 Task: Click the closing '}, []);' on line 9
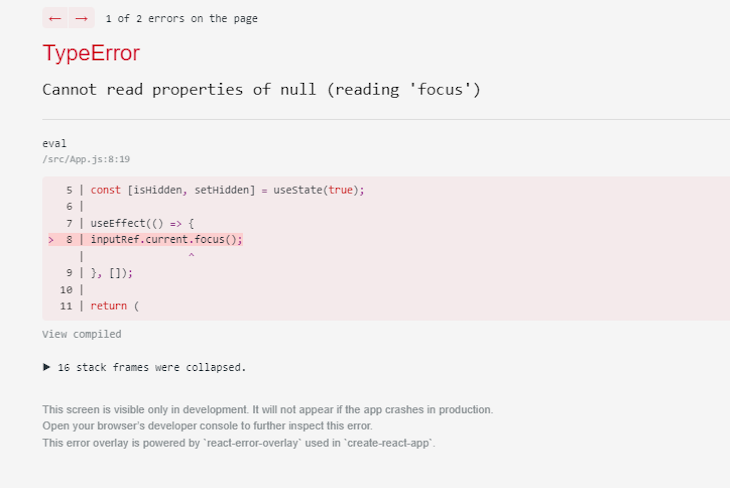tap(112, 273)
